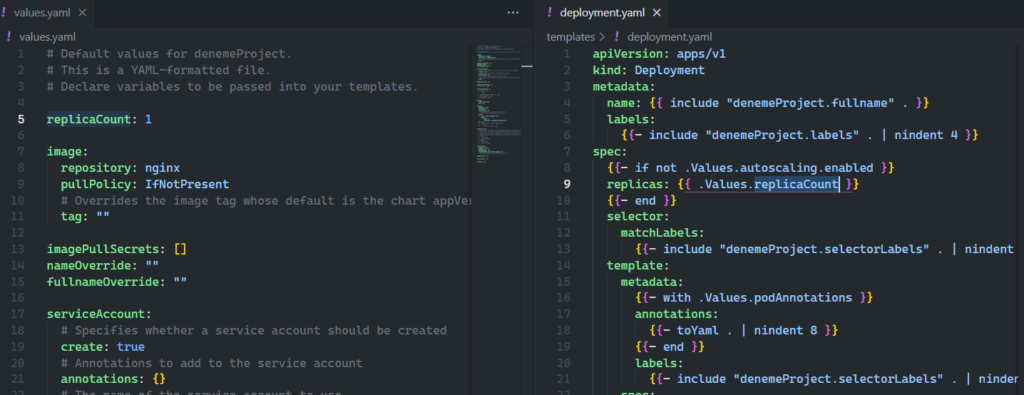
Task: Click the deployment.yaml tab file icon
Action: pos(550,12)
